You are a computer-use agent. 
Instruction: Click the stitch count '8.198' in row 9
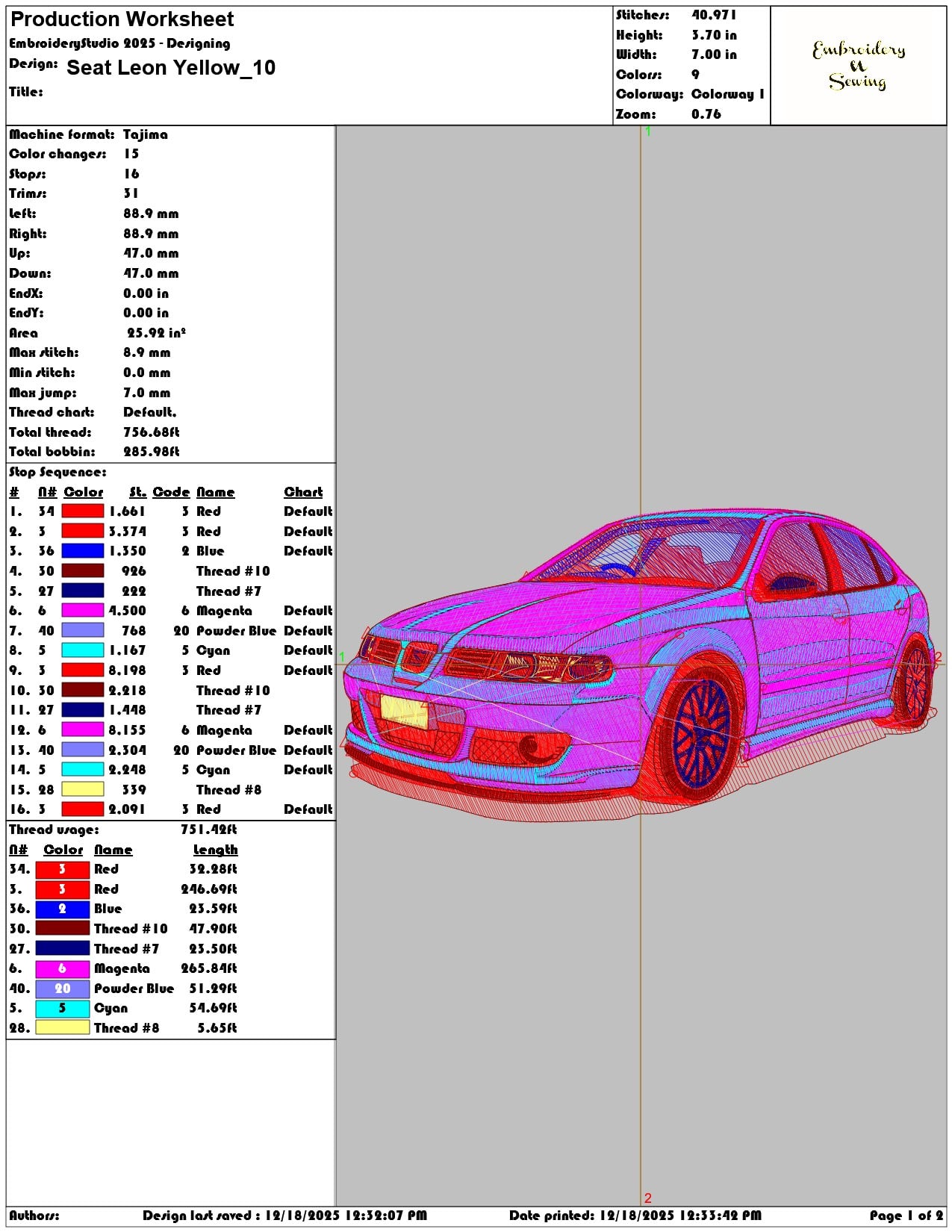coord(127,671)
